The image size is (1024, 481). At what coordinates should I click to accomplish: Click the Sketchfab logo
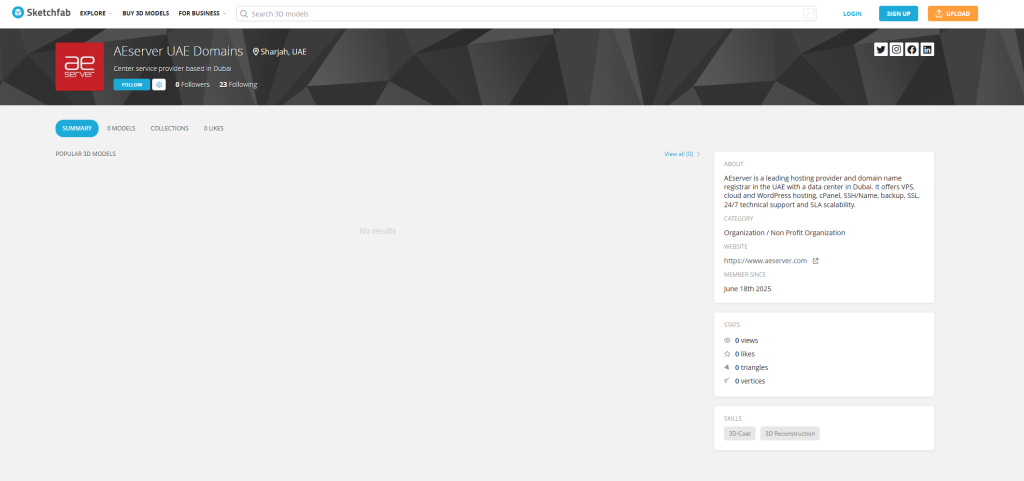coord(40,12)
